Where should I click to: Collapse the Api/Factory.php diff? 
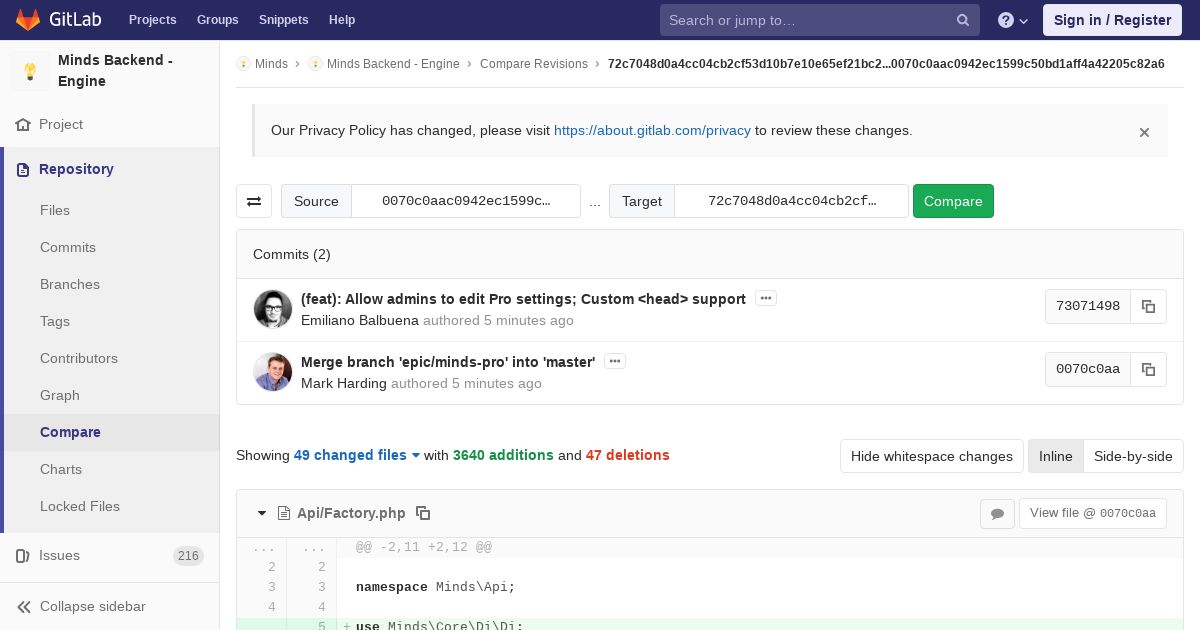(x=262, y=513)
